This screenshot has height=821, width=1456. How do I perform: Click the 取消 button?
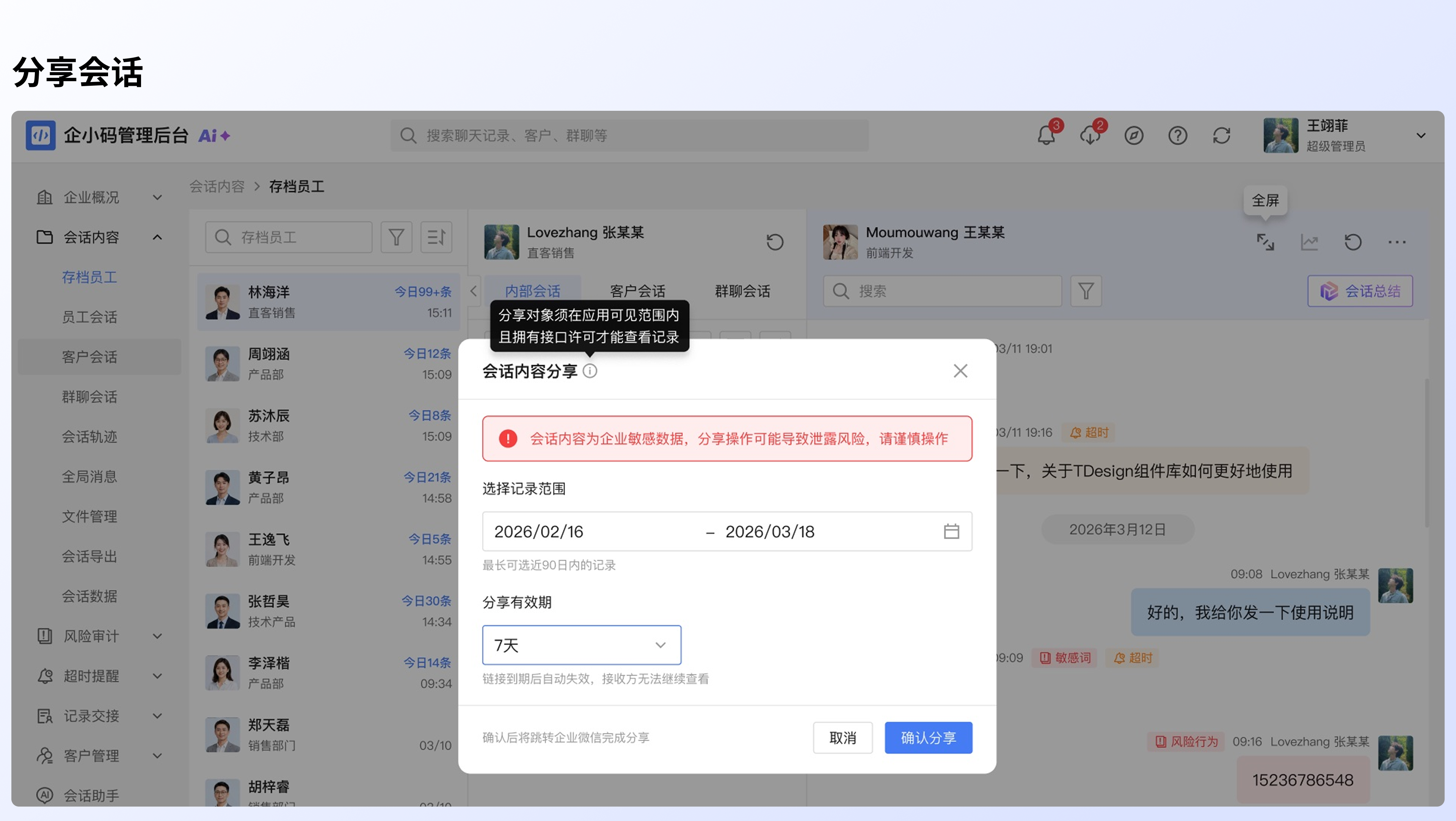(842, 737)
